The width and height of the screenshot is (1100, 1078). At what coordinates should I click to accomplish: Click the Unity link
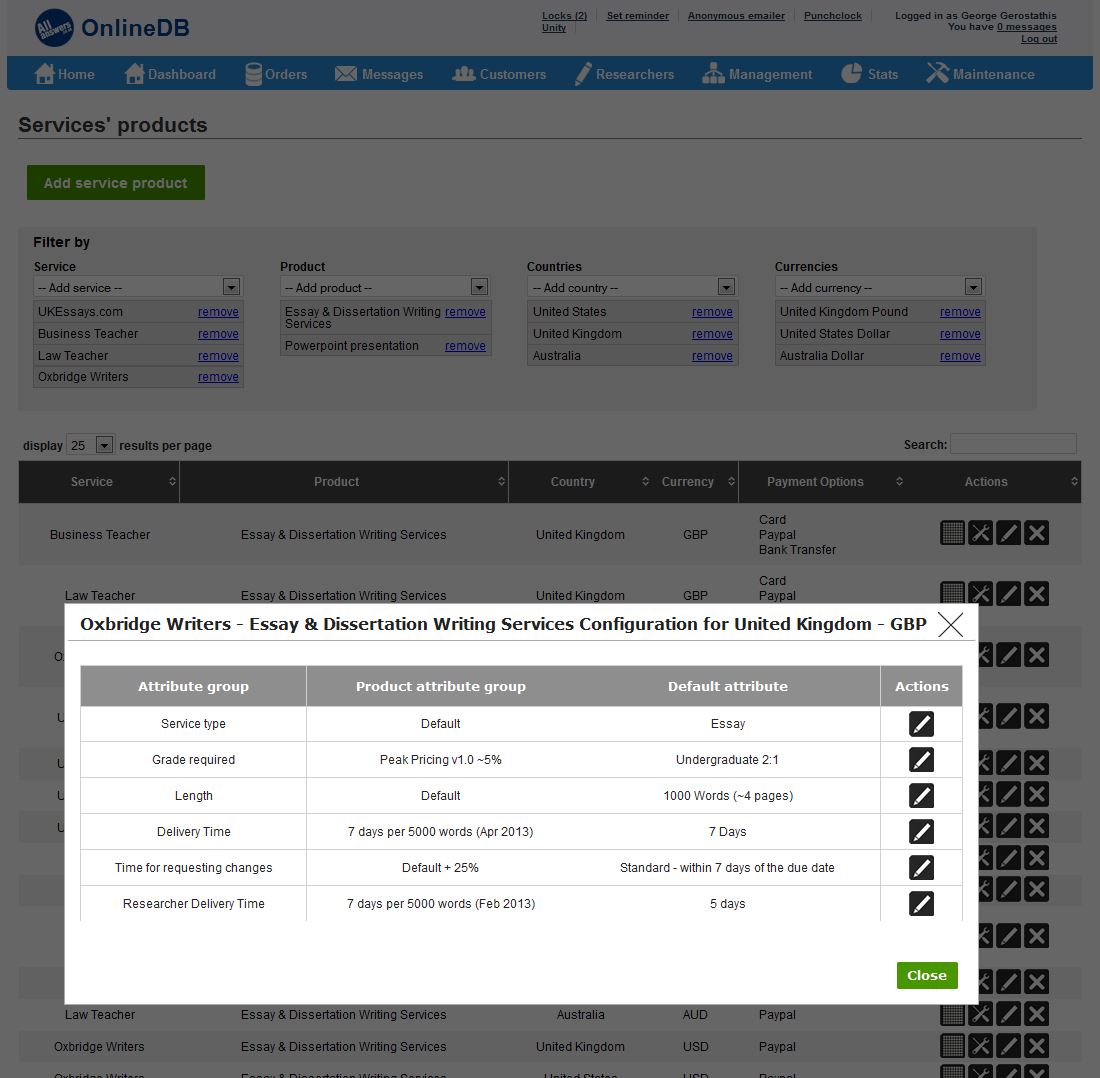coord(554,27)
